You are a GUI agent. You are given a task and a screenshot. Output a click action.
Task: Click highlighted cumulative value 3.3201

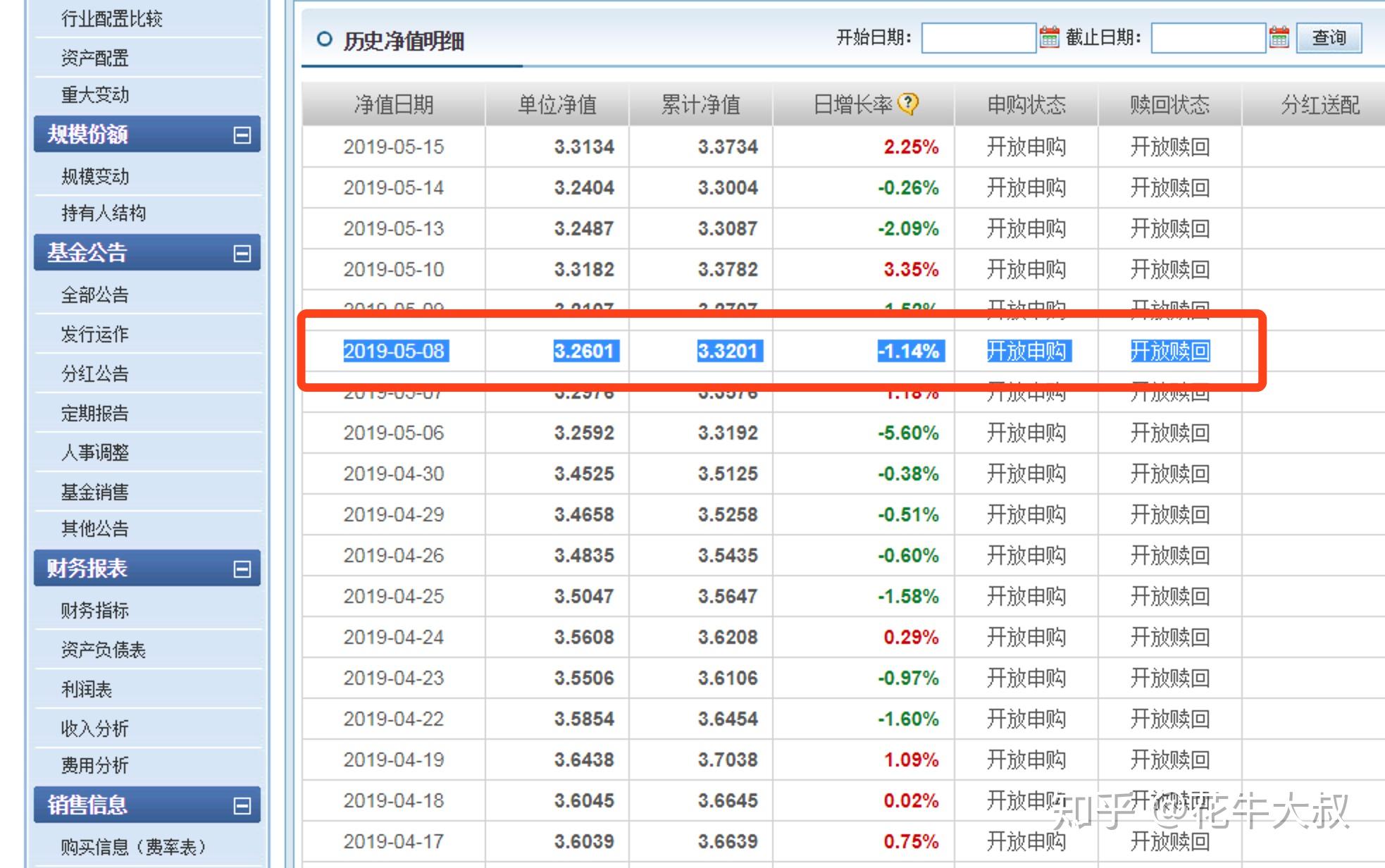730,351
